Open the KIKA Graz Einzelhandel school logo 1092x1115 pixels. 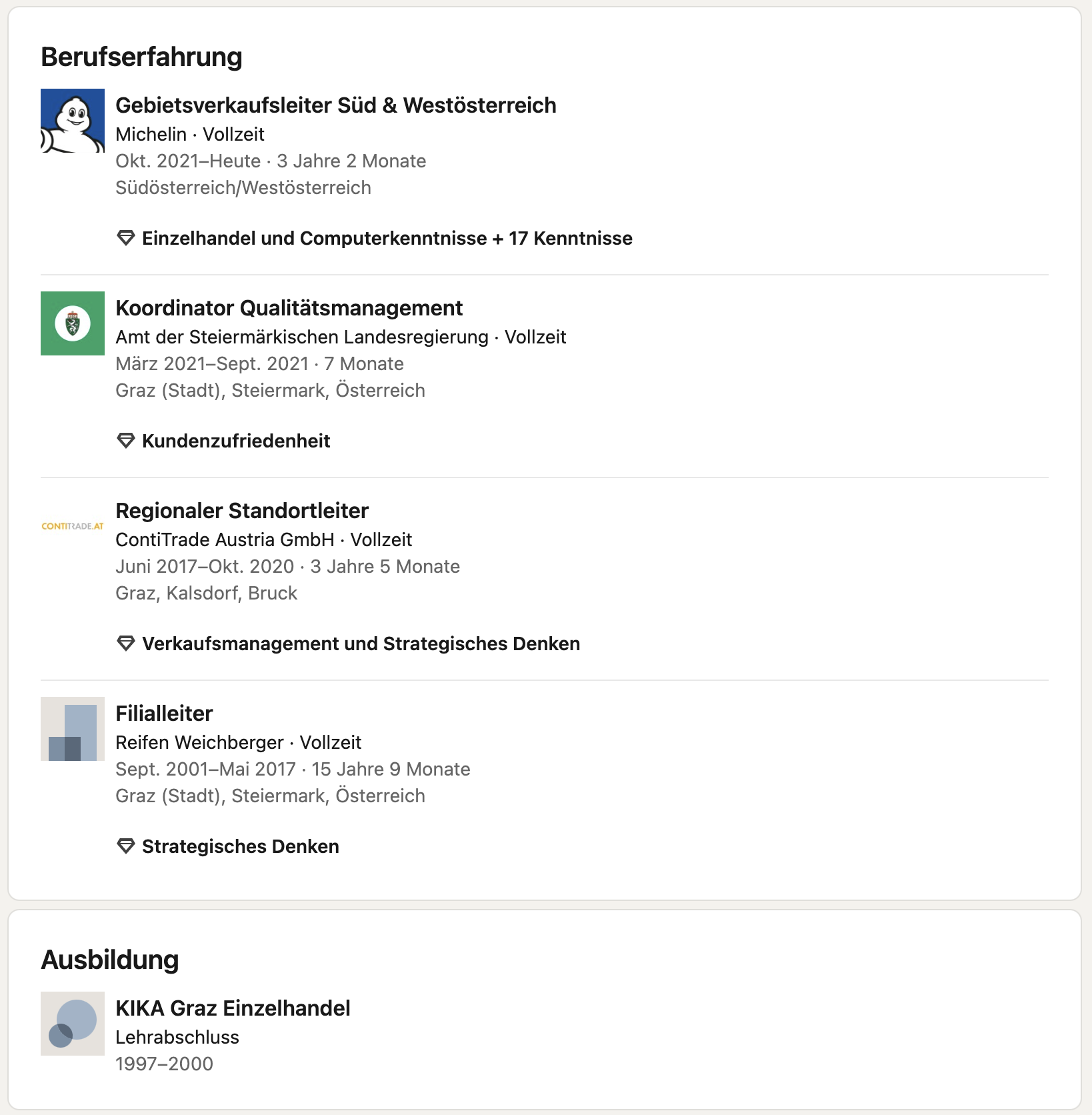coord(73,1024)
